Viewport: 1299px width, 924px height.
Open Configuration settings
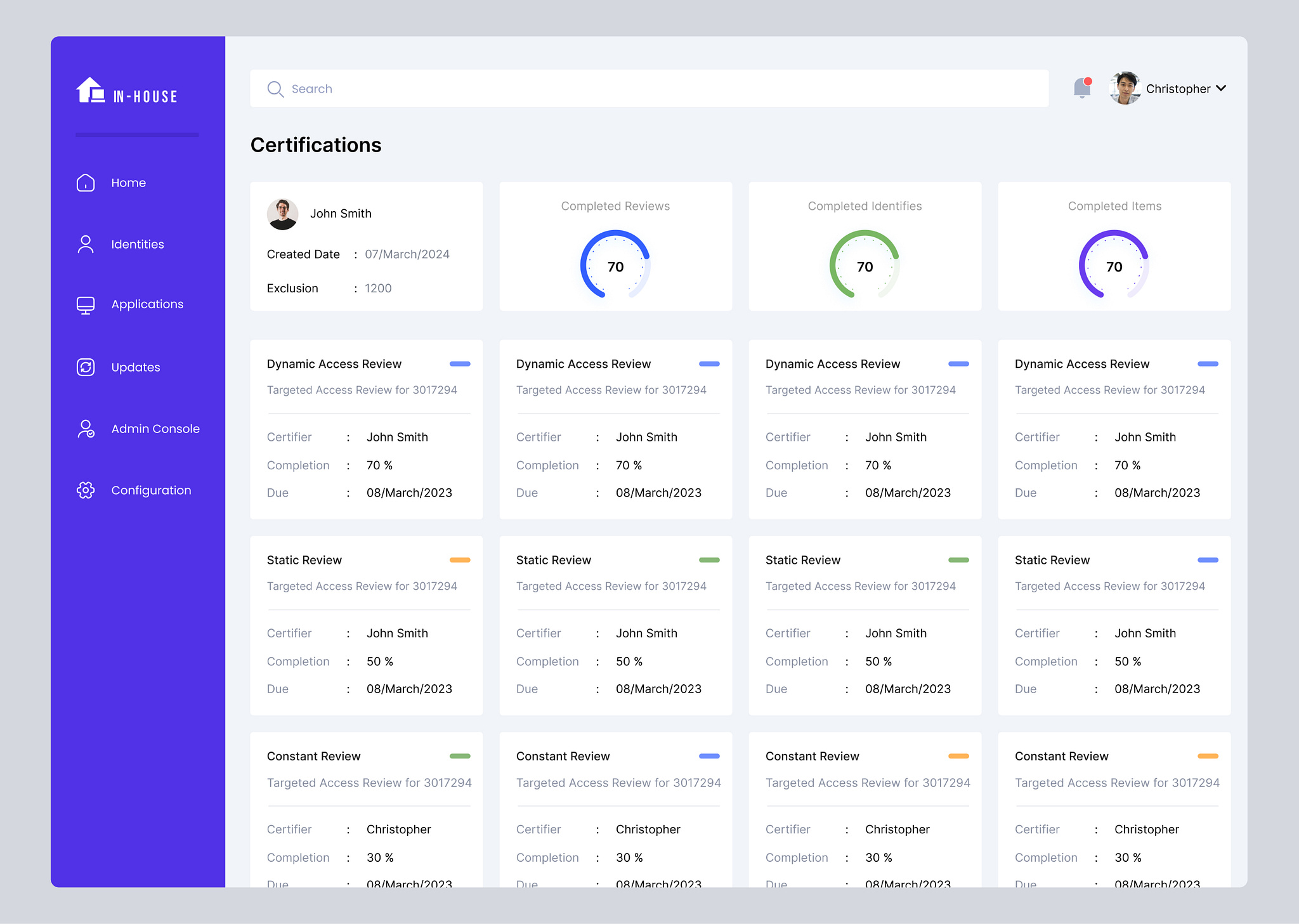(x=151, y=490)
